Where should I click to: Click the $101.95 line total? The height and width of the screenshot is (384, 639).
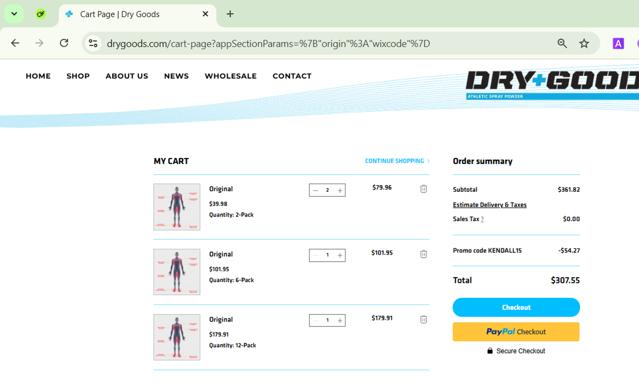382,253
